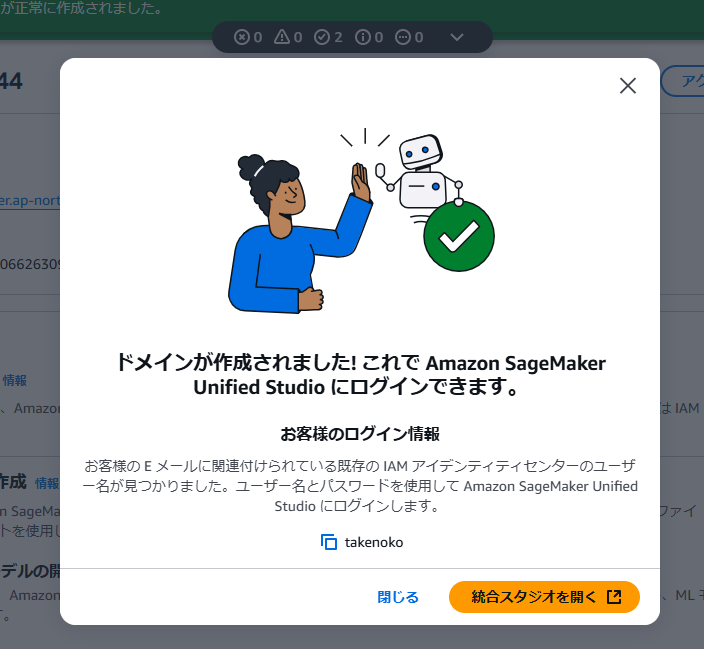The height and width of the screenshot is (649, 704).
Task: Copy the takenoko username with copy icon
Action: [x=329, y=542]
